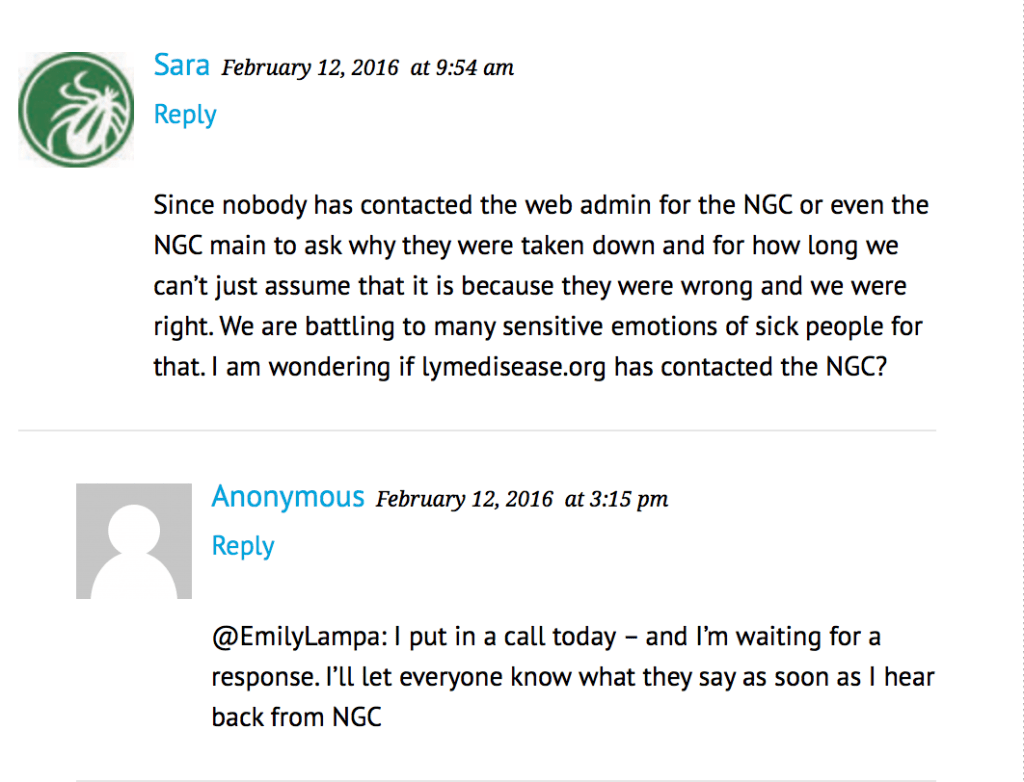Click Sara's green tick avatar
1024x782 pixels.
tap(77, 110)
